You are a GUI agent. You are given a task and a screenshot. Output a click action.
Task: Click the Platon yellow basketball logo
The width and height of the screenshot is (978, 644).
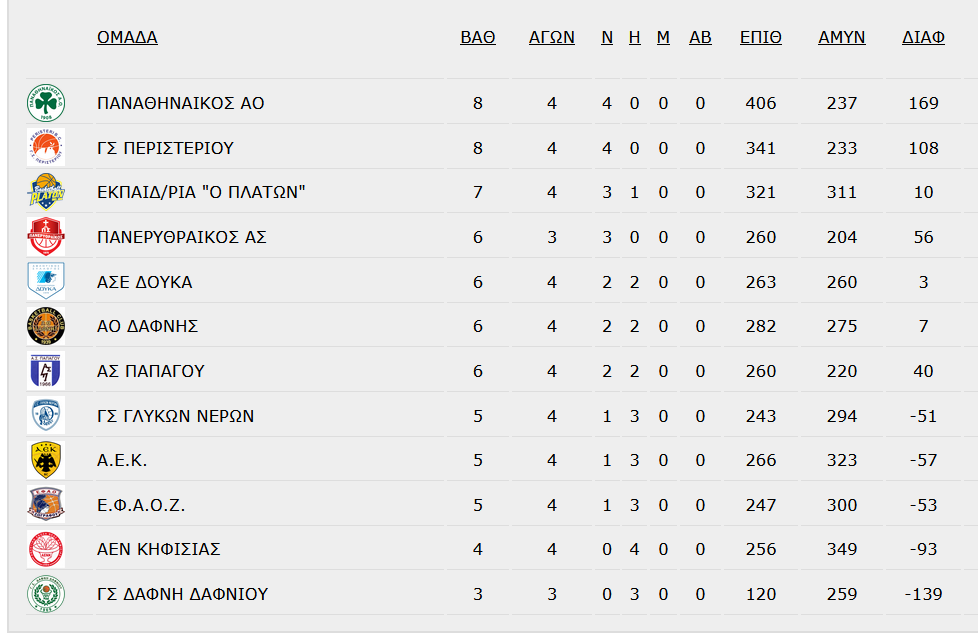(x=46, y=192)
